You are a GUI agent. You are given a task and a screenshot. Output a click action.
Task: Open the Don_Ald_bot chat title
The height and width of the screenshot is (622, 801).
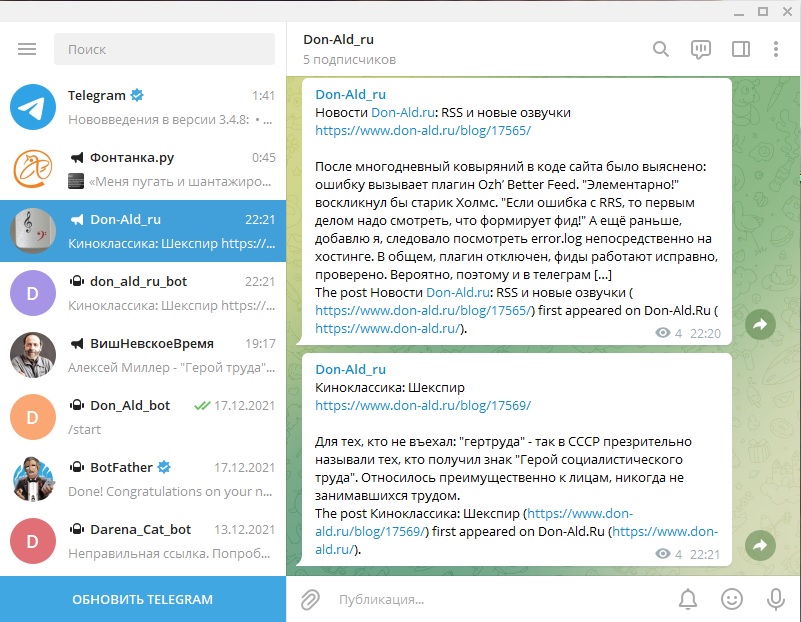pyautogui.click(x=130, y=405)
